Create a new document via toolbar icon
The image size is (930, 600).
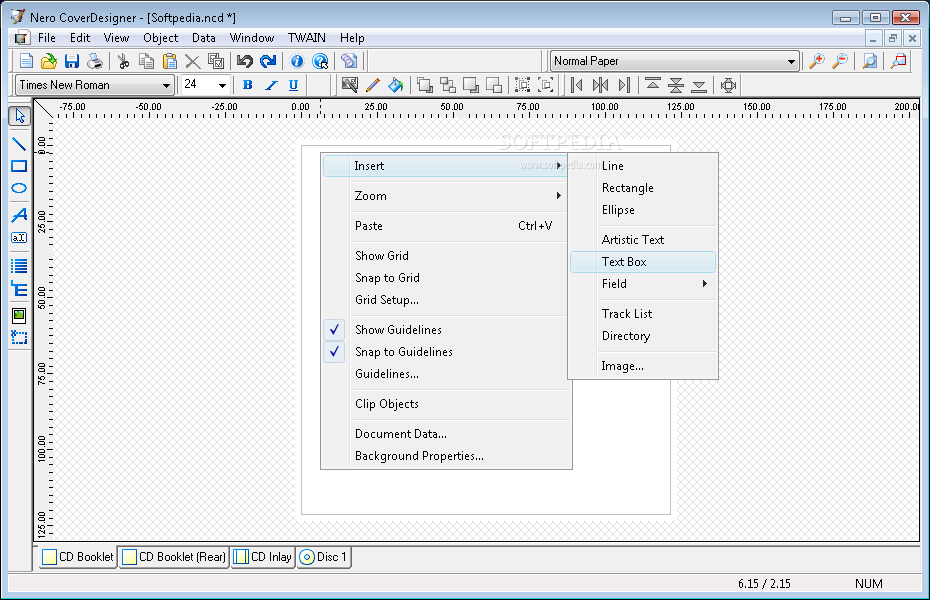coord(26,61)
